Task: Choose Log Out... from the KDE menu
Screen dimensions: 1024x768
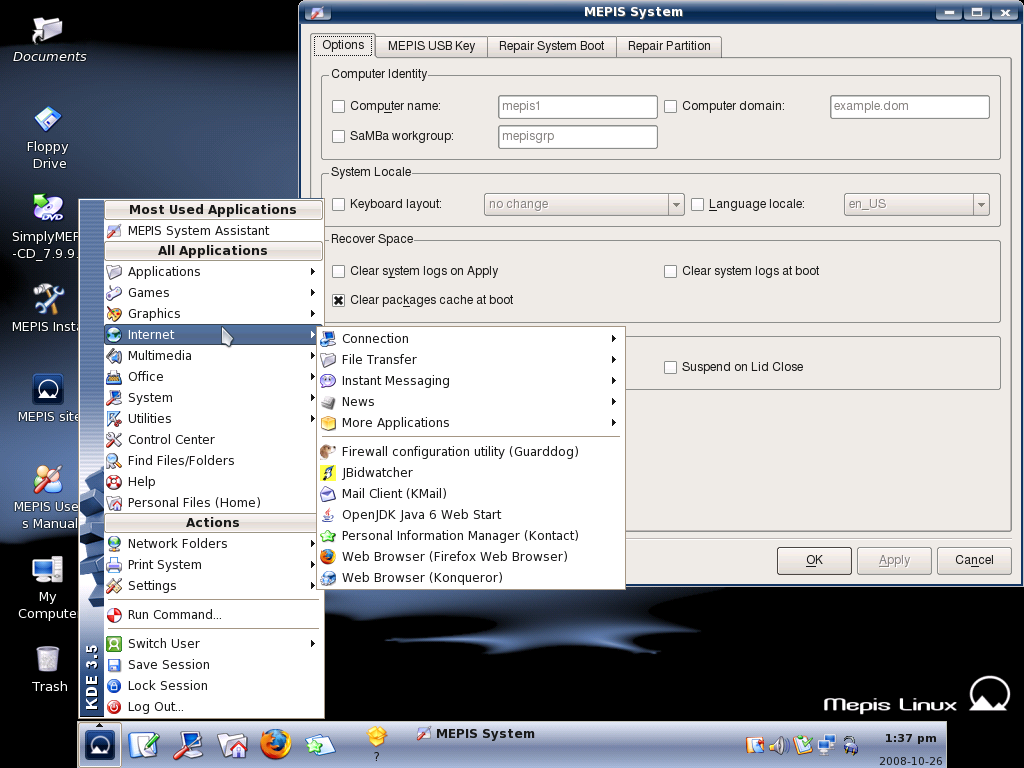Action: (213, 707)
